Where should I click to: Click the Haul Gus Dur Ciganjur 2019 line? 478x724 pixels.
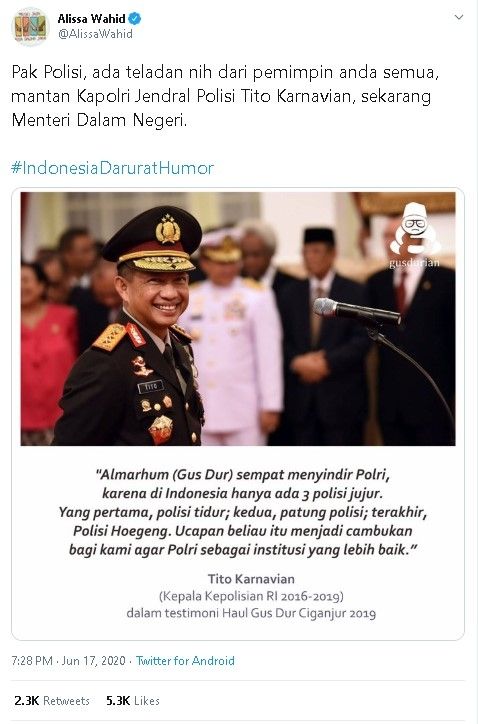[x=251, y=613]
